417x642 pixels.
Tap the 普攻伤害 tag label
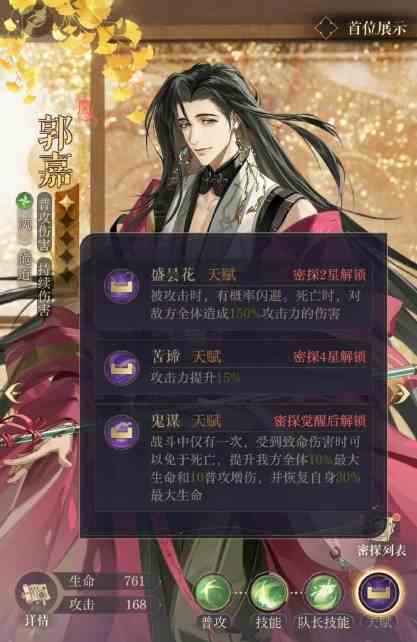[x=44, y=223]
